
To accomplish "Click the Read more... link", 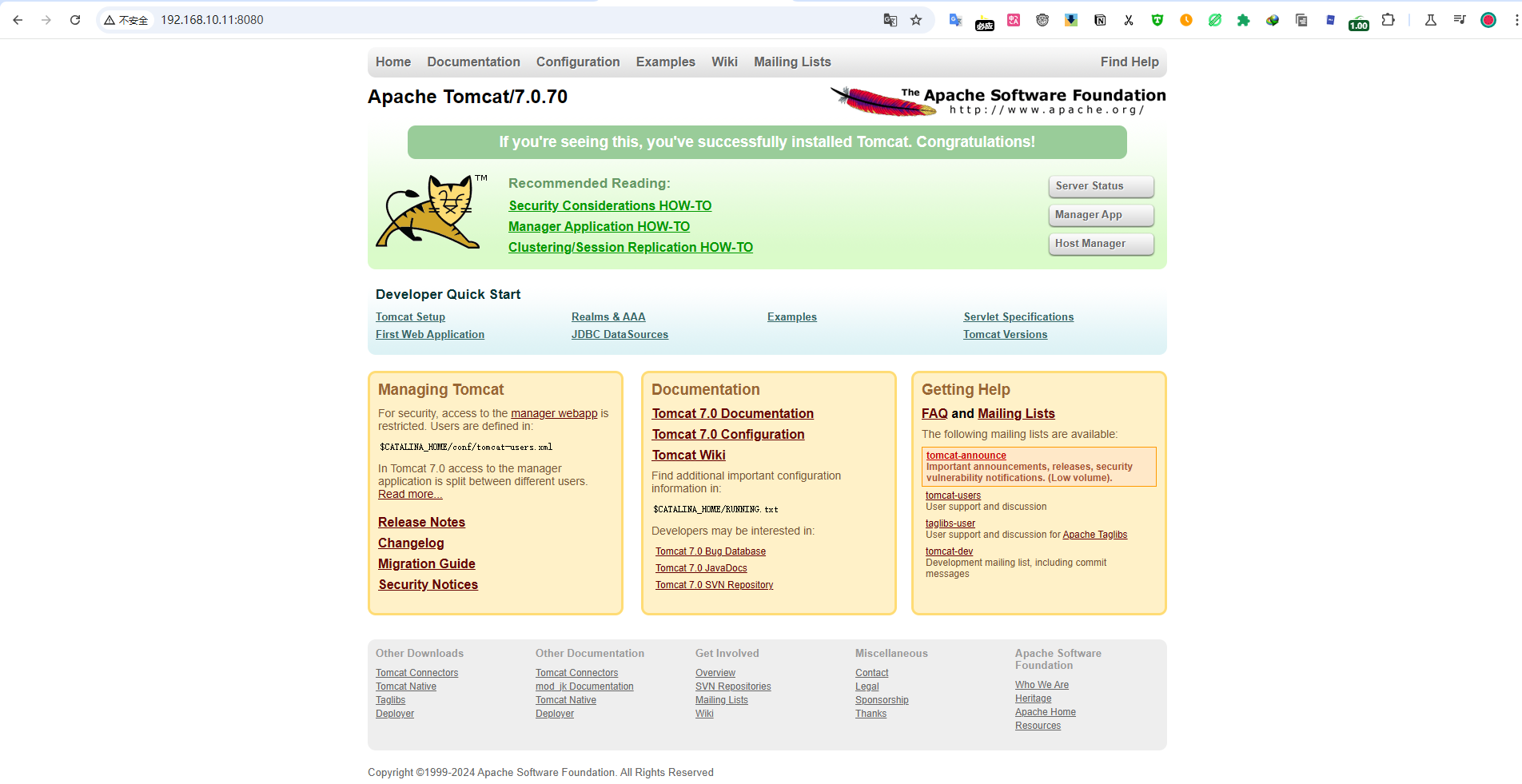I will click(x=410, y=494).
